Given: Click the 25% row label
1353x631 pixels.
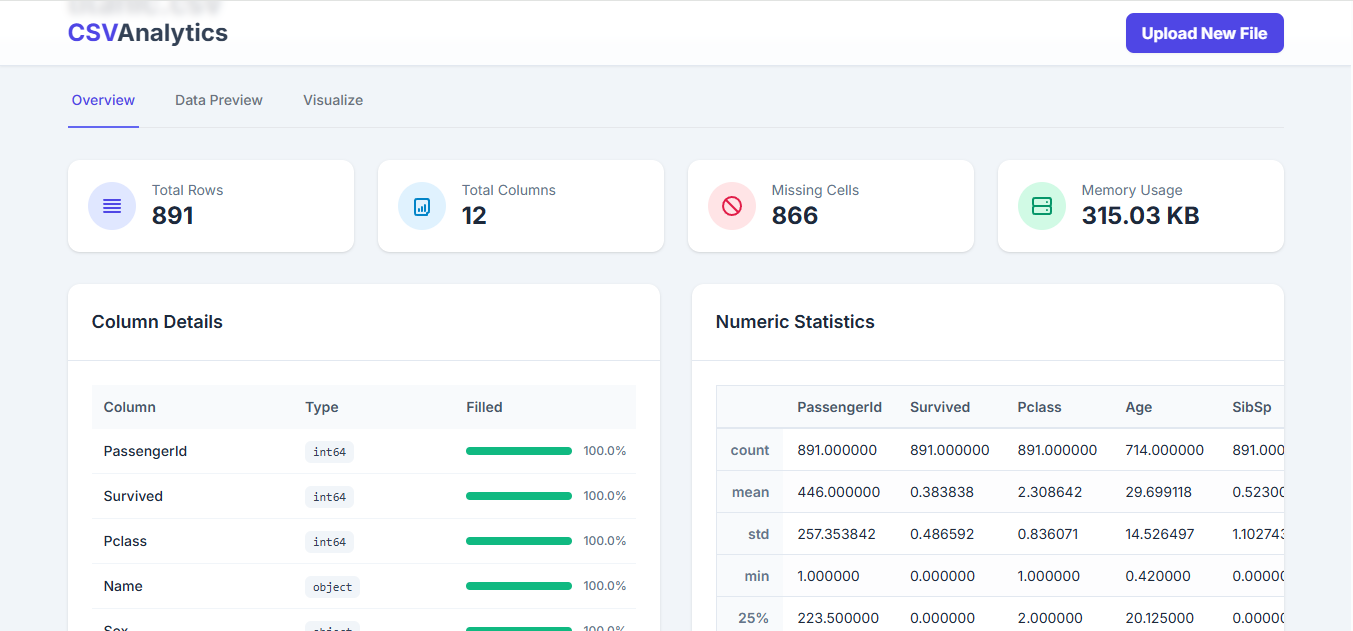Looking at the screenshot, I should (x=753, y=618).
